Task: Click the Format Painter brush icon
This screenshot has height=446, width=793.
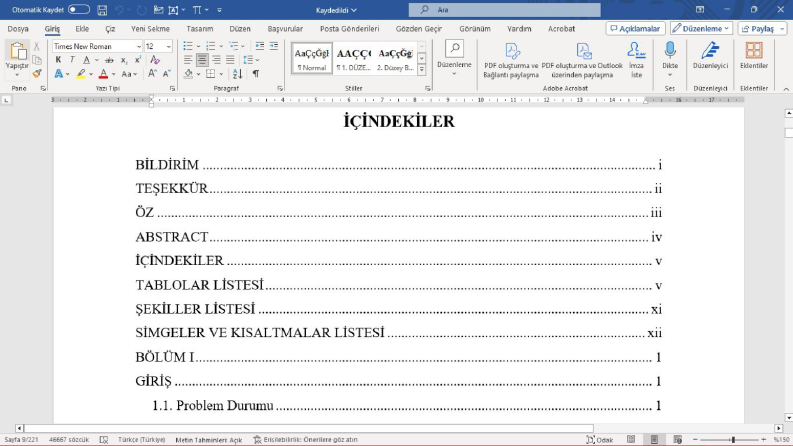Action: [37, 74]
